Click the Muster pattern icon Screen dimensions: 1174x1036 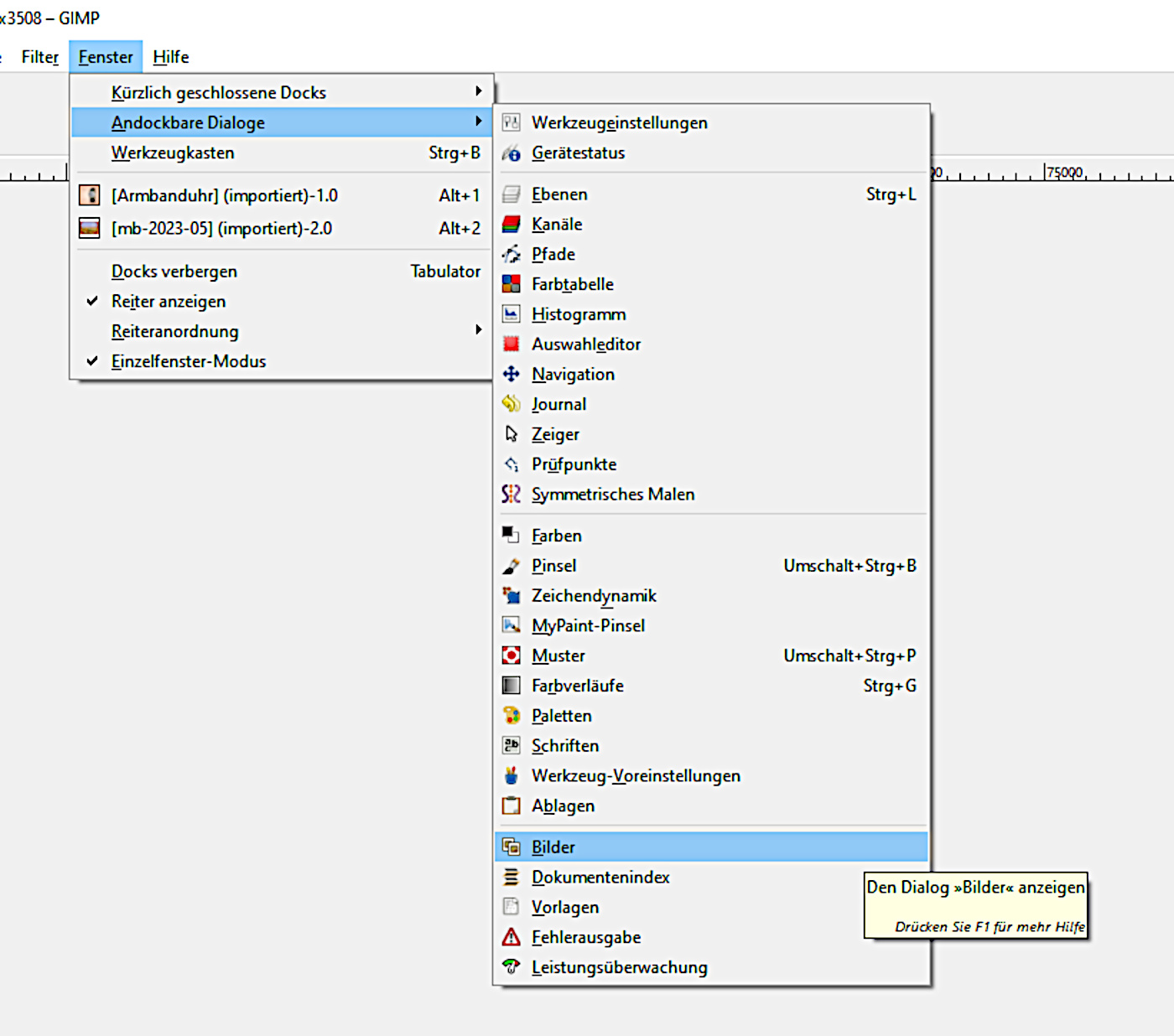tap(511, 655)
